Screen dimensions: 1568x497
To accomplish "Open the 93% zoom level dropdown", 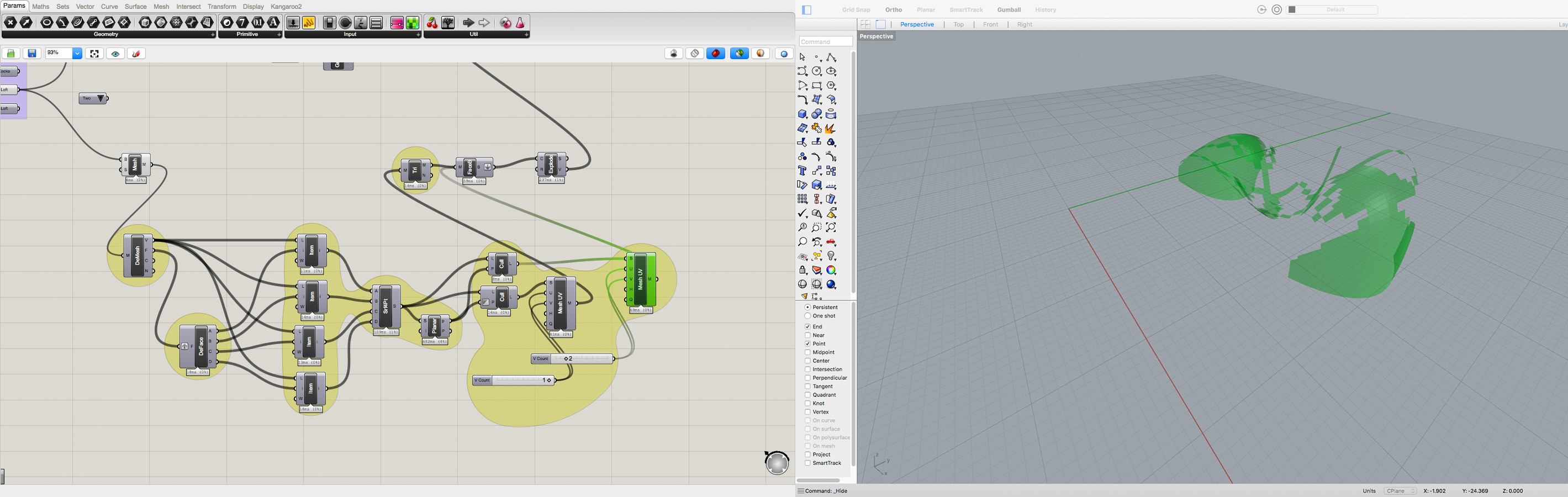I will click(77, 54).
